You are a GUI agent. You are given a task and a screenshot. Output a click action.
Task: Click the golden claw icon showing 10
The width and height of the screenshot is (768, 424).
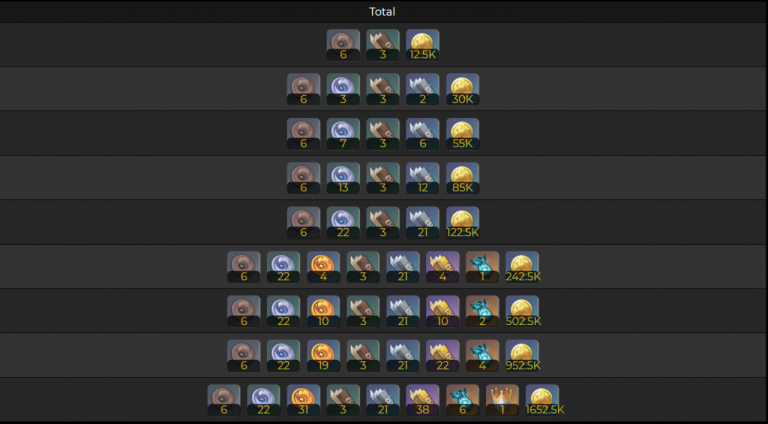click(x=443, y=311)
